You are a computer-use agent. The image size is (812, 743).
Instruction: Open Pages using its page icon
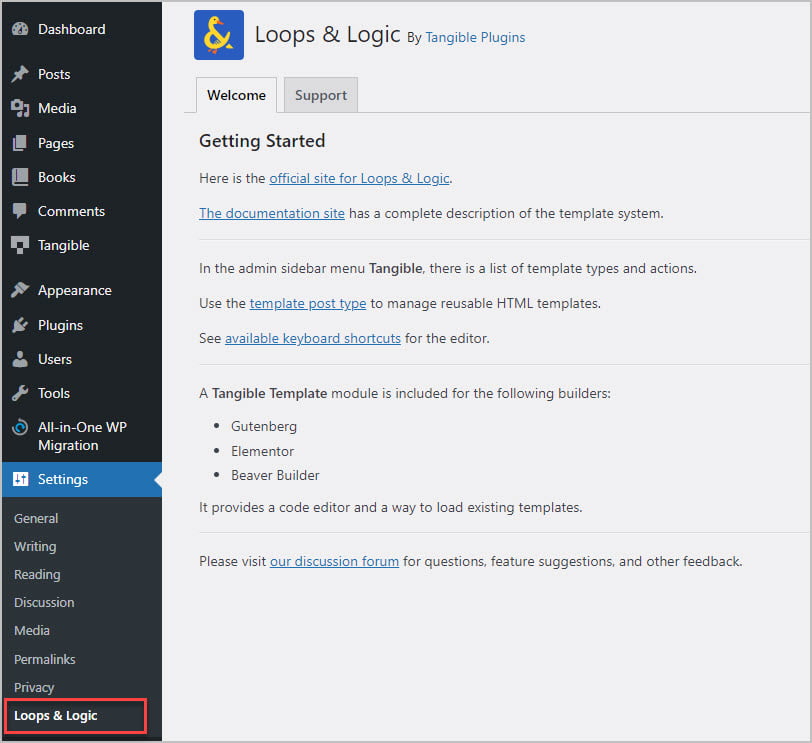click(x=22, y=142)
